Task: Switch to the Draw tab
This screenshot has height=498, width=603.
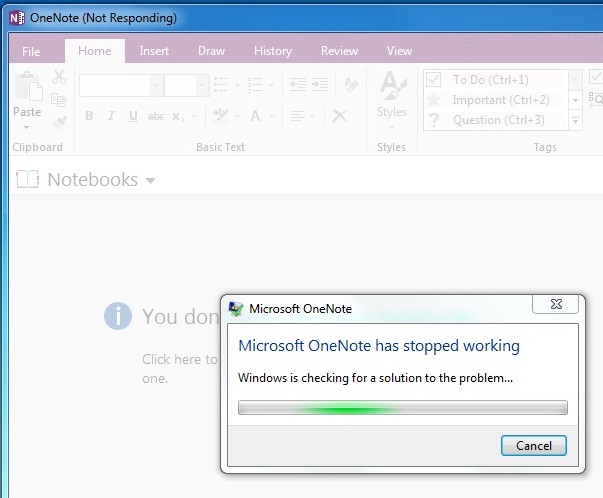Action: tap(212, 51)
